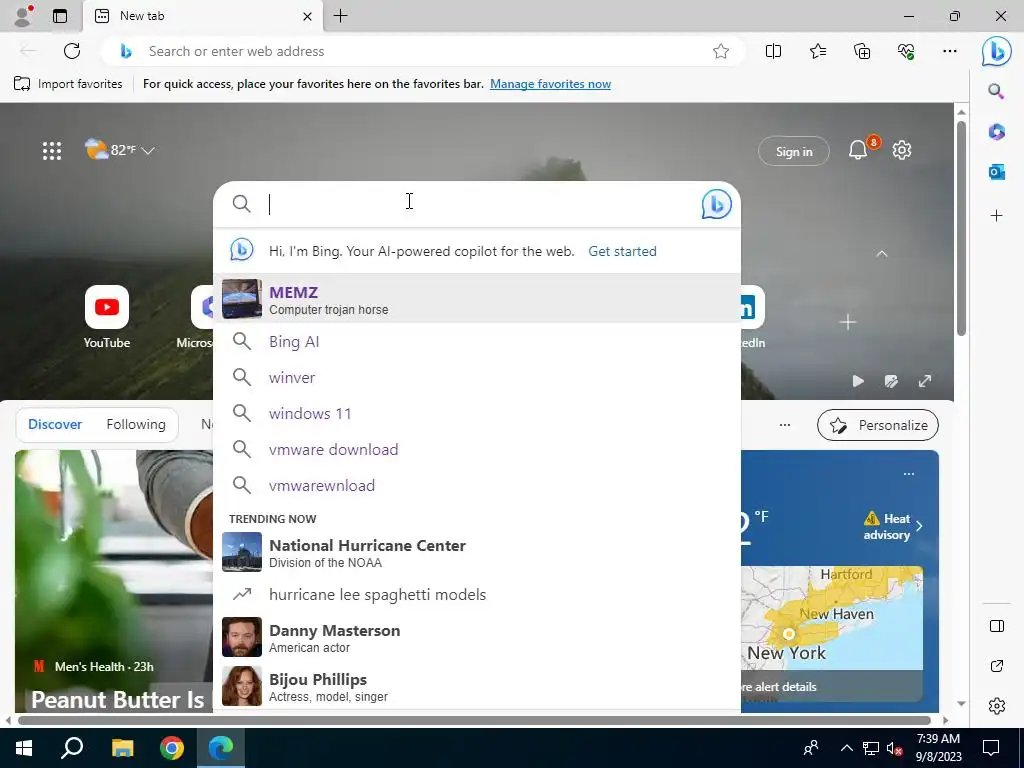Open page settings gear icon
Screen dimensions: 1024x768
902,150
